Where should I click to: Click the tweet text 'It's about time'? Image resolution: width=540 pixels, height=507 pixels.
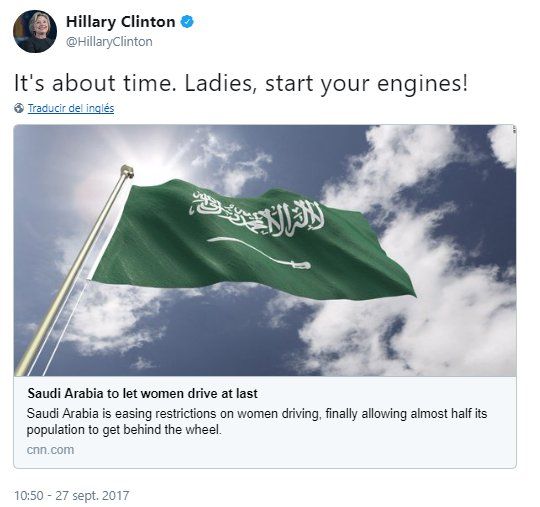(x=95, y=83)
